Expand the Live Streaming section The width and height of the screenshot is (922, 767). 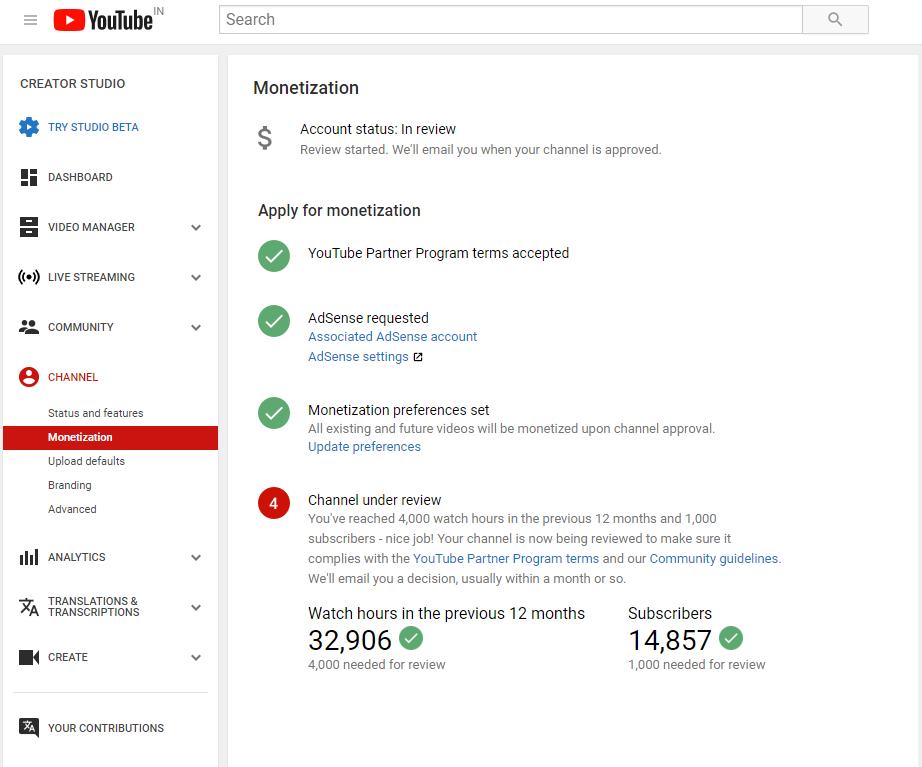pos(196,278)
